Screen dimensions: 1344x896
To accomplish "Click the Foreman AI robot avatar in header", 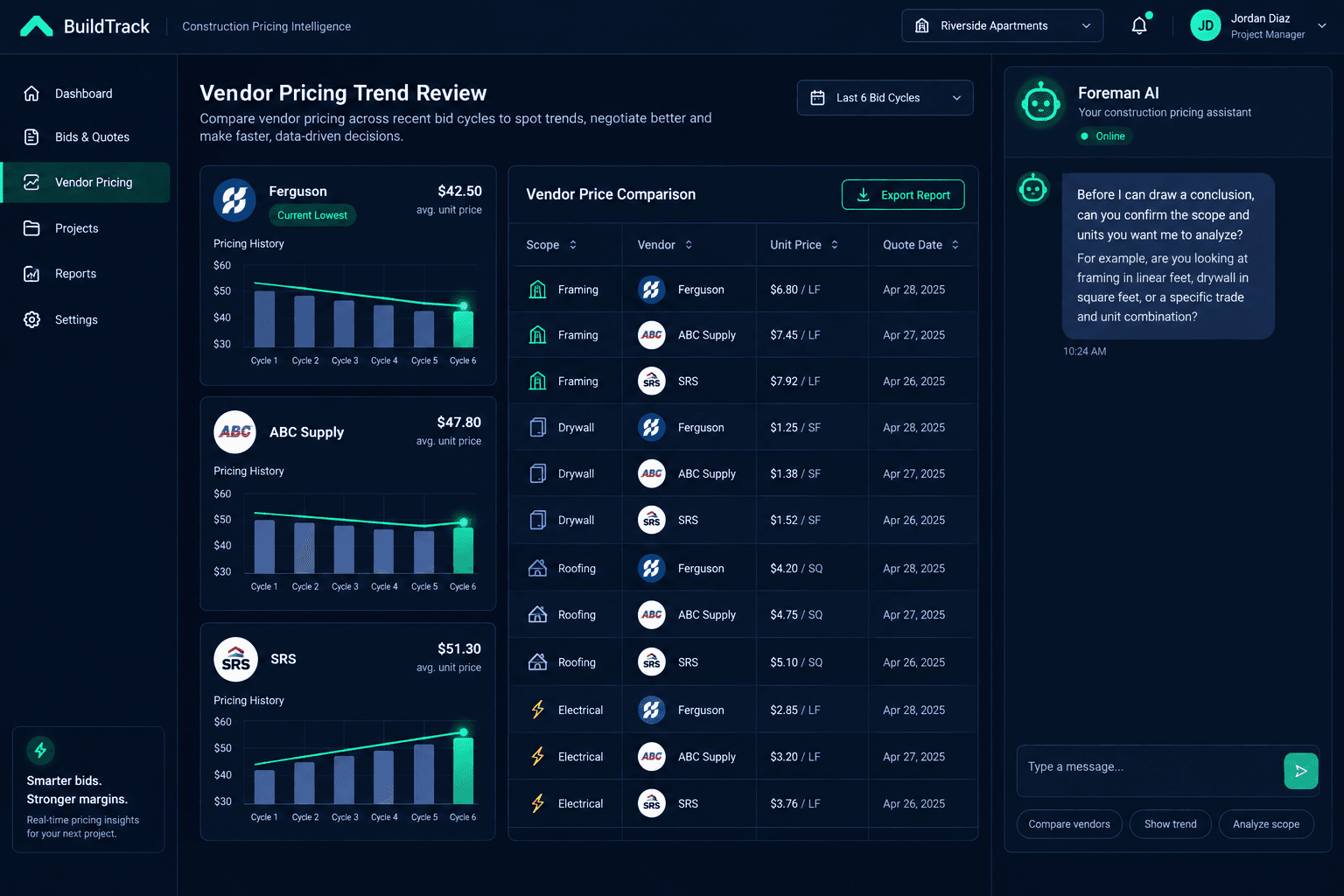I will (x=1040, y=104).
